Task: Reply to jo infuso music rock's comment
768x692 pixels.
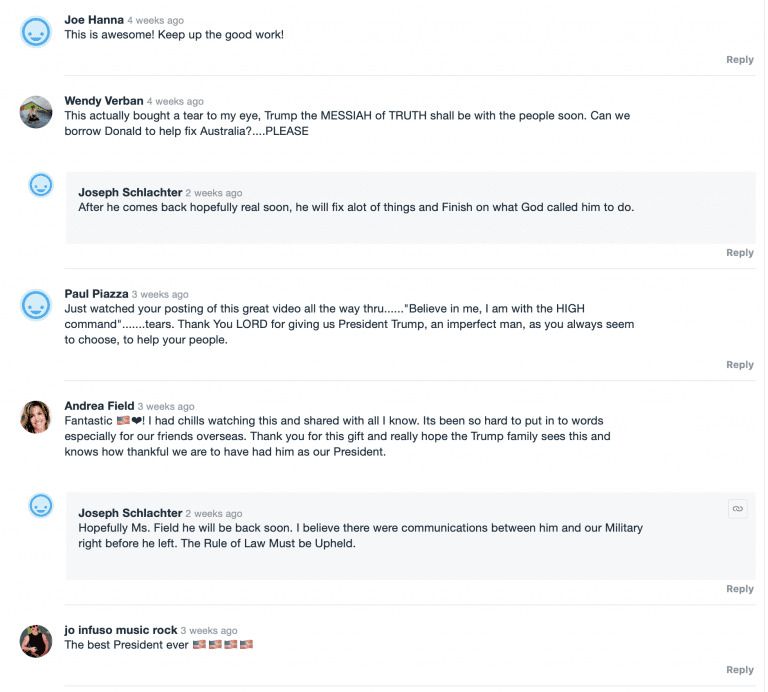Action: [739, 670]
